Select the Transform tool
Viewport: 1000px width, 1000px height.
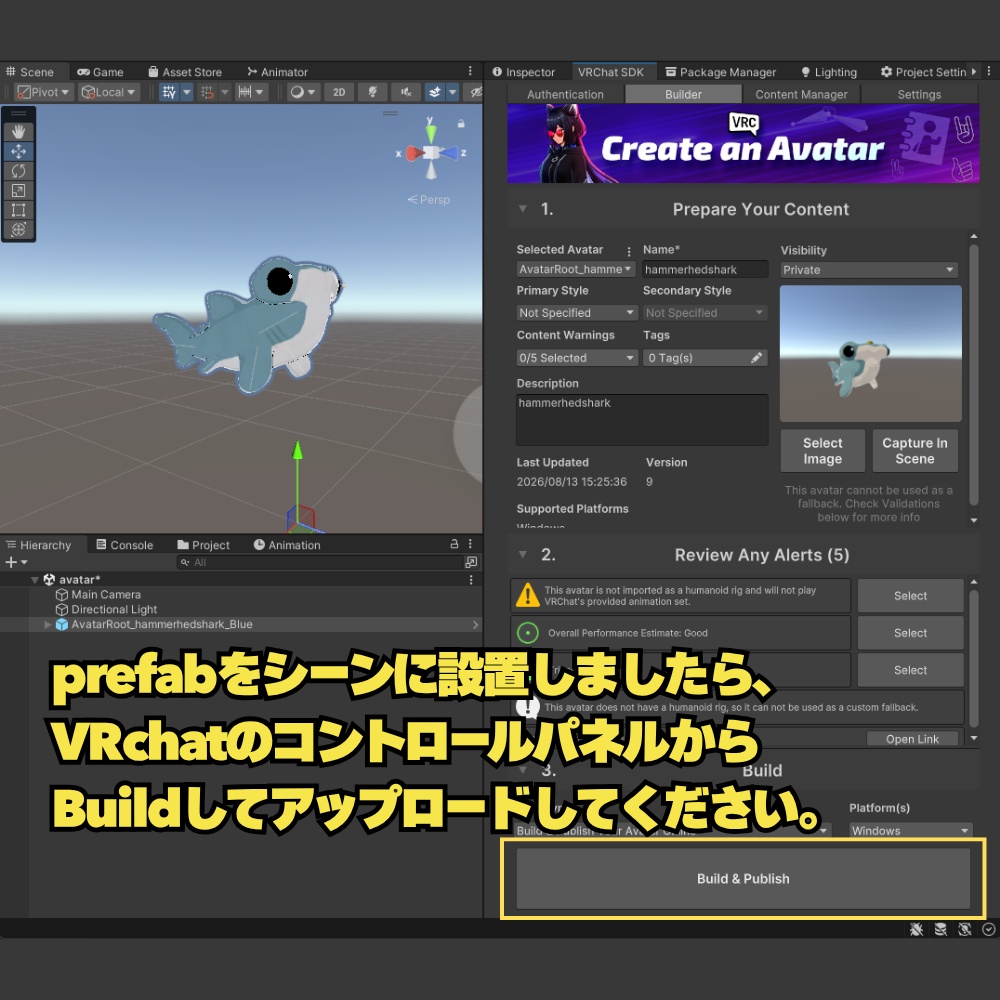coord(18,230)
